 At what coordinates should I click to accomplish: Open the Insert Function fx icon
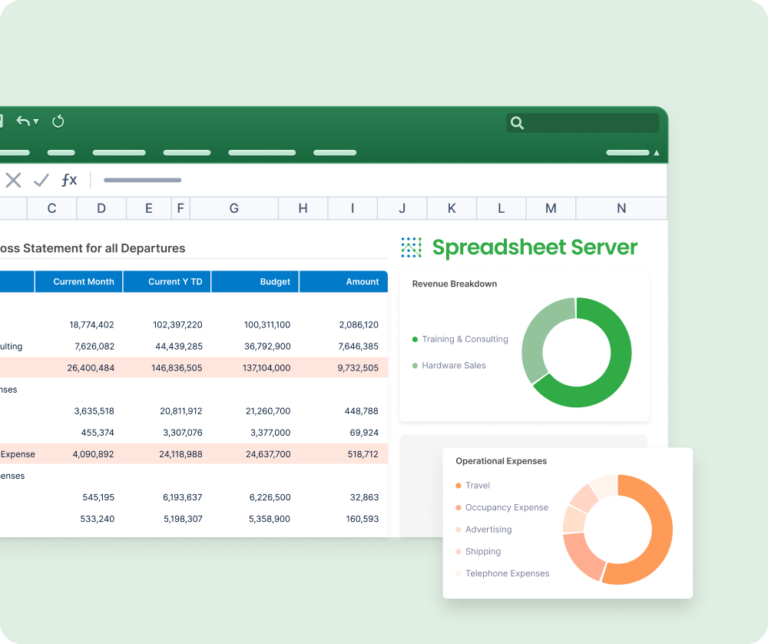pos(69,180)
